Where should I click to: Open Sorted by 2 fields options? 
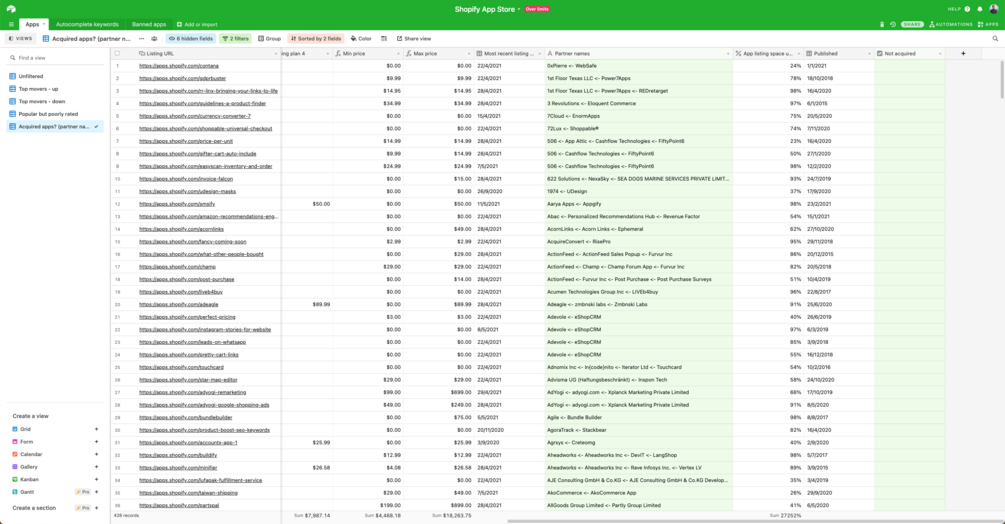pyautogui.click(x=316, y=38)
